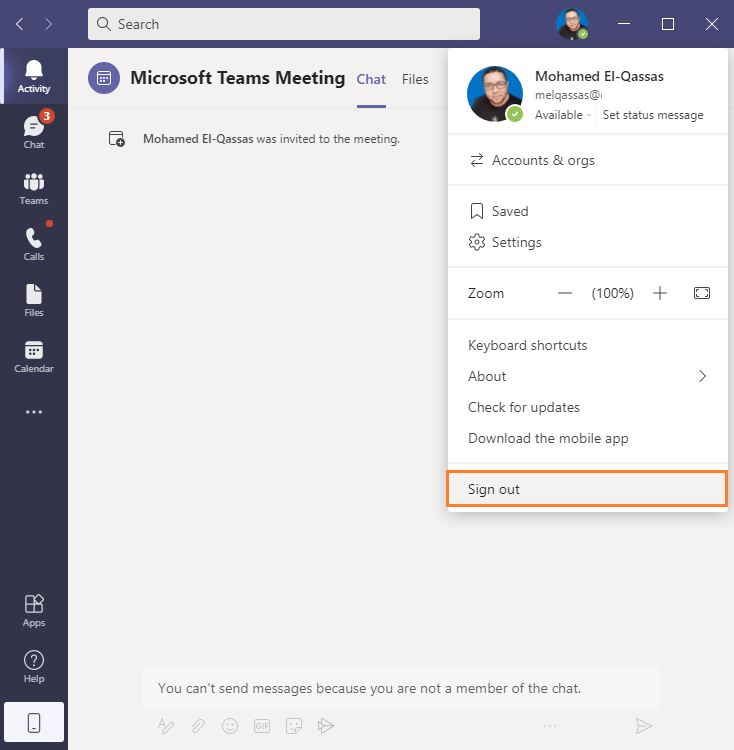Click the send message arrow
The width and height of the screenshot is (734, 750).
(x=644, y=726)
